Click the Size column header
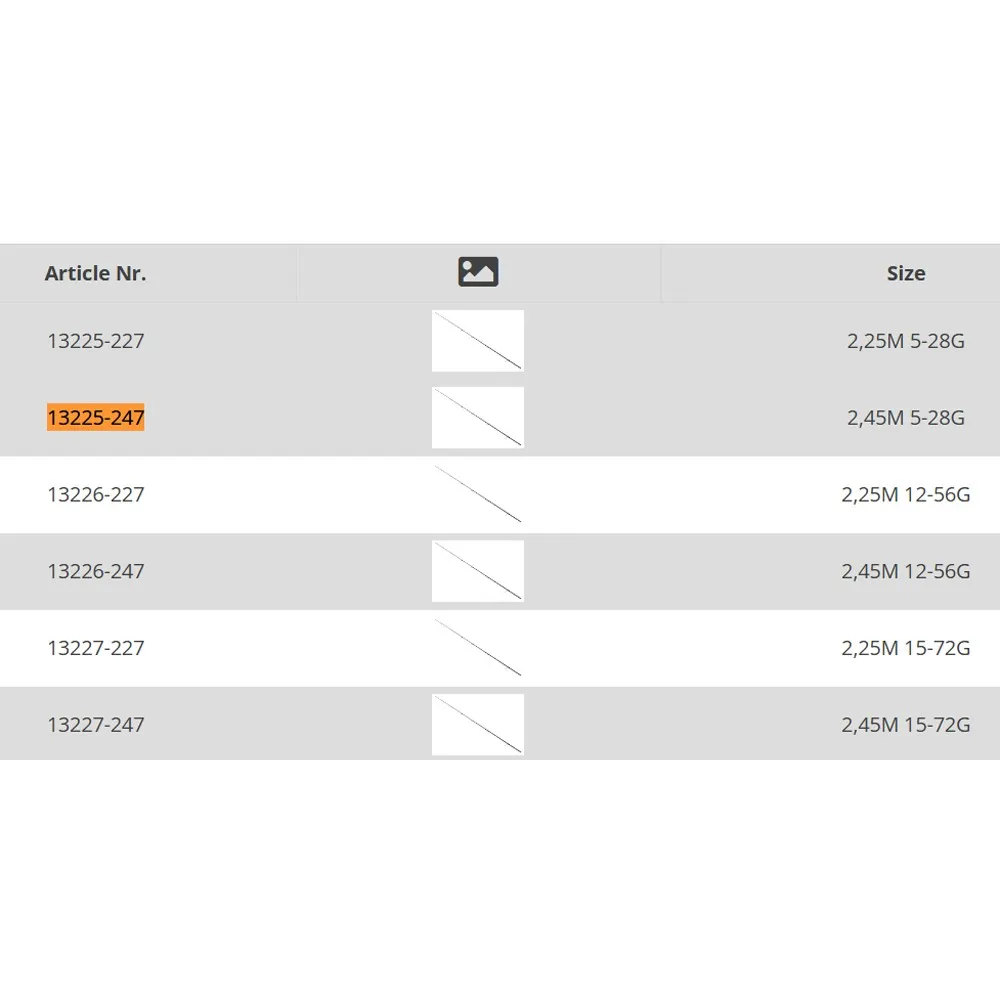This screenshot has width=1000, height=1000. 905,273
